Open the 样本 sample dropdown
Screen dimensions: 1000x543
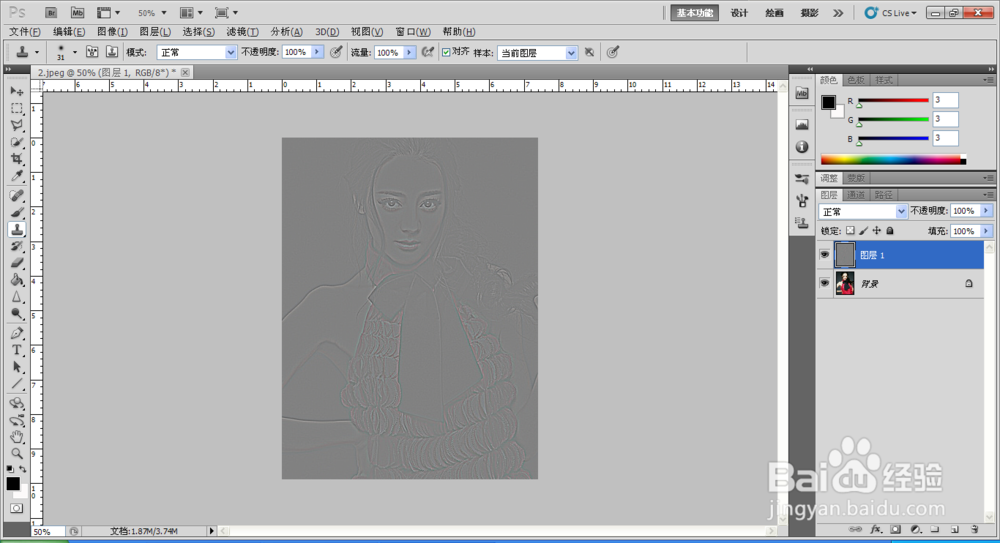(537, 53)
